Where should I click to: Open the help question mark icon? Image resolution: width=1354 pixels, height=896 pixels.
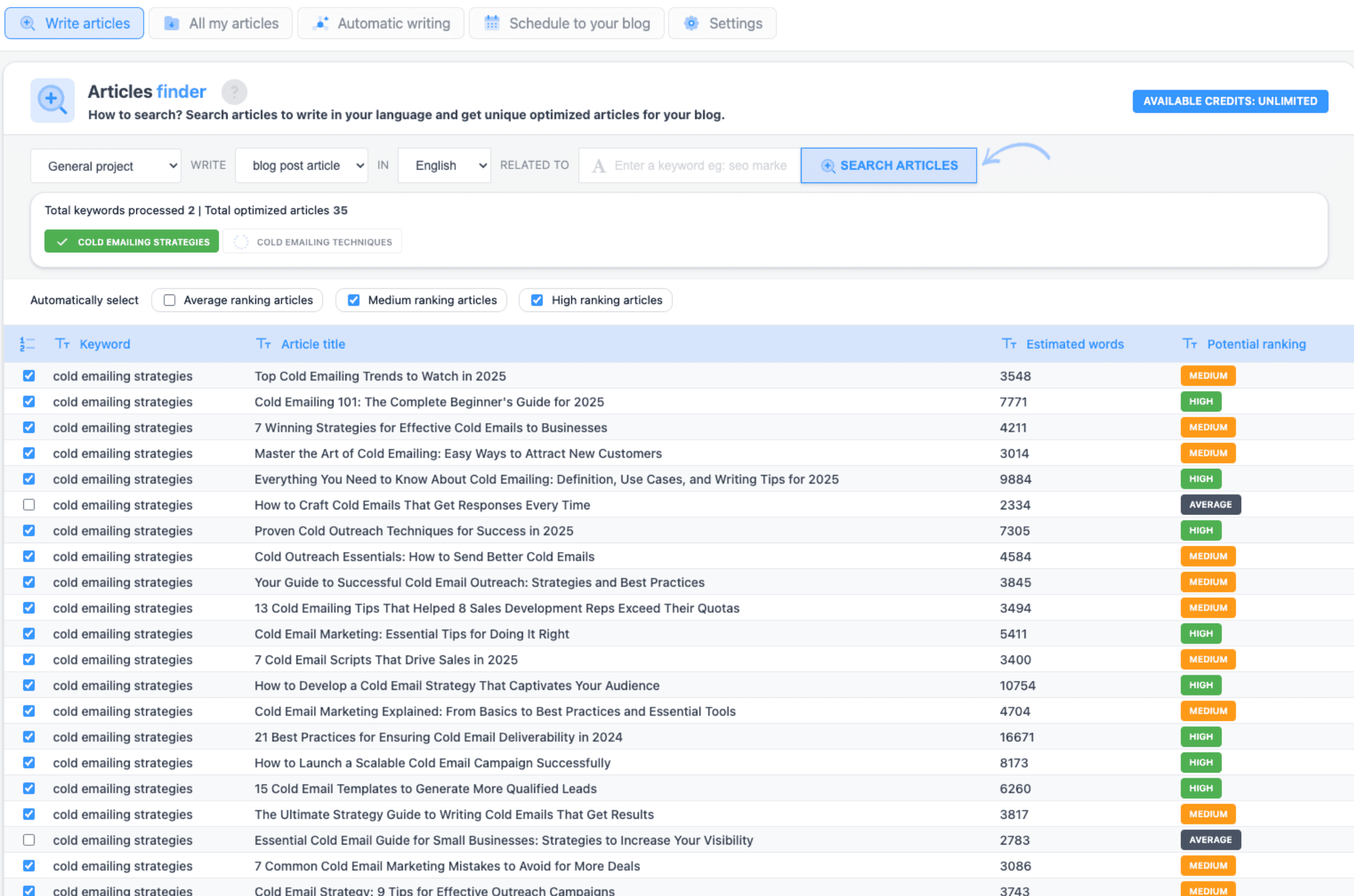pos(235,92)
